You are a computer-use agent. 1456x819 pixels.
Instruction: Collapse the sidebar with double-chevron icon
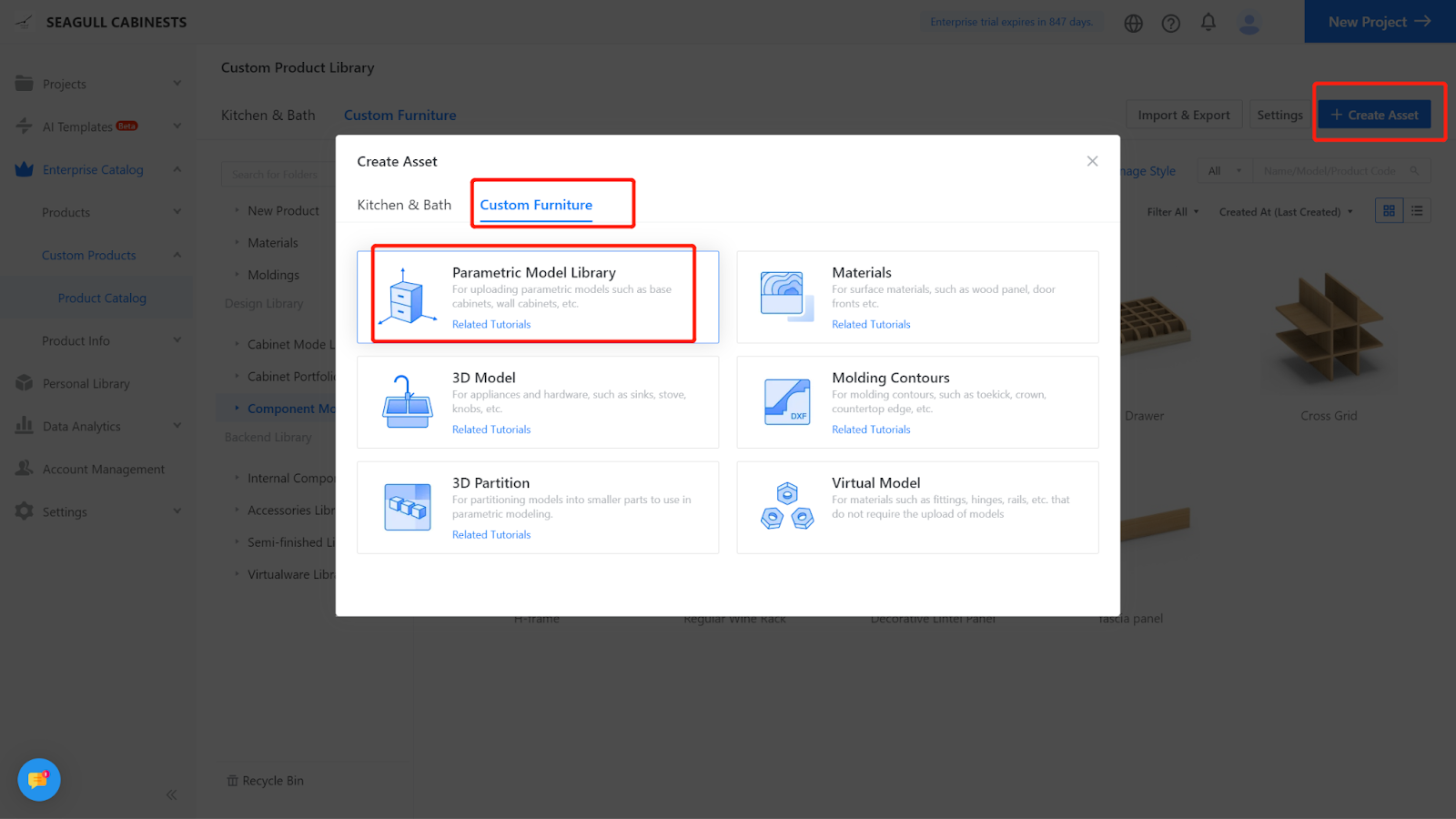[x=171, y=794]
